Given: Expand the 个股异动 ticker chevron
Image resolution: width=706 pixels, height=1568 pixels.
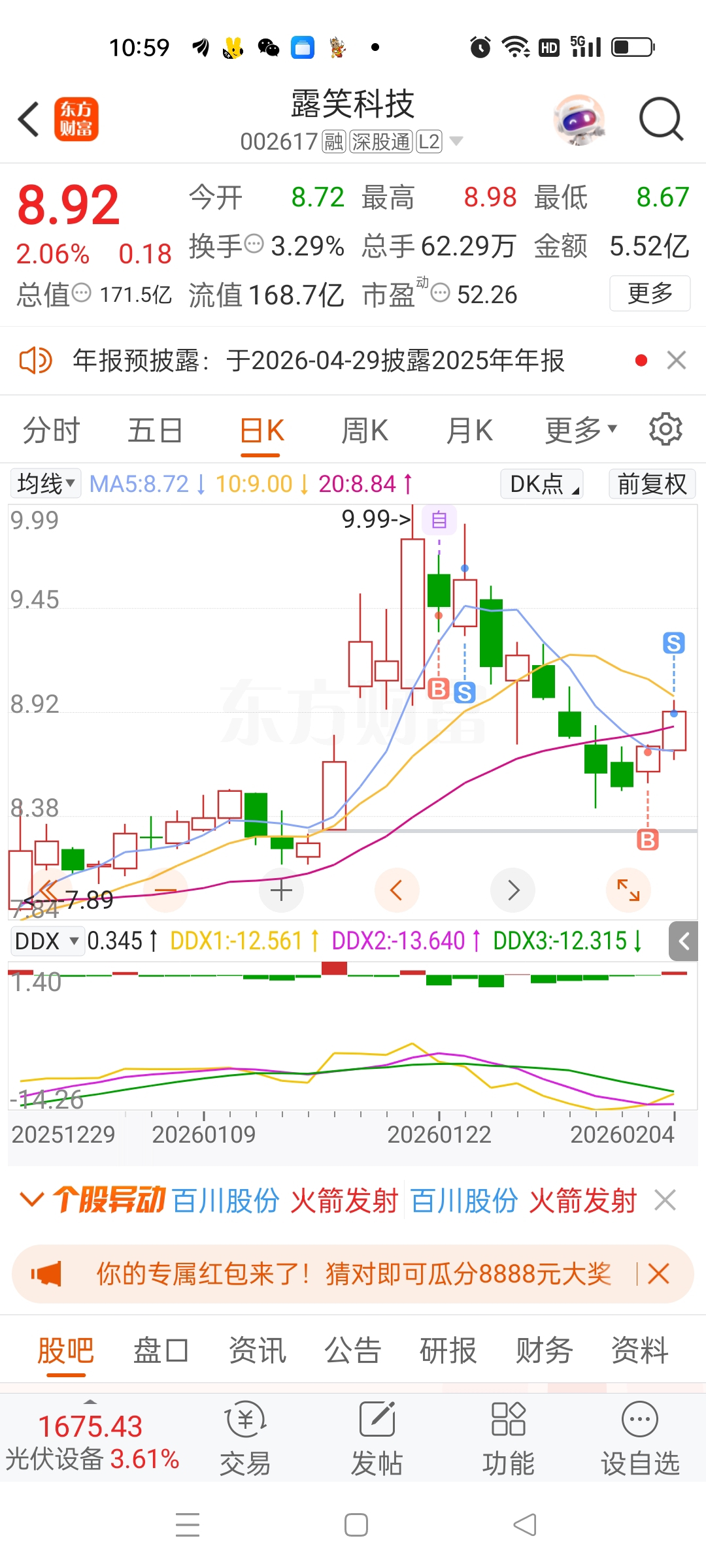Looking at the screenshot, I should 31,1200.
